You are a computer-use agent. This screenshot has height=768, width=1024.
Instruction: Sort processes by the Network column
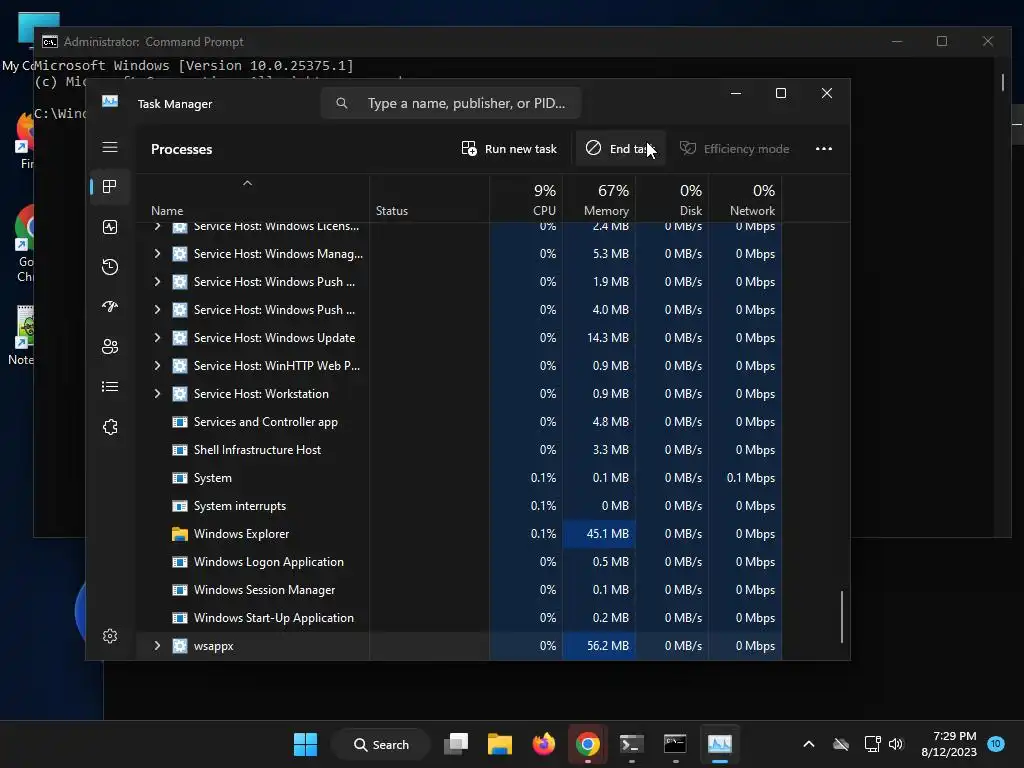(x=745, y=199)
